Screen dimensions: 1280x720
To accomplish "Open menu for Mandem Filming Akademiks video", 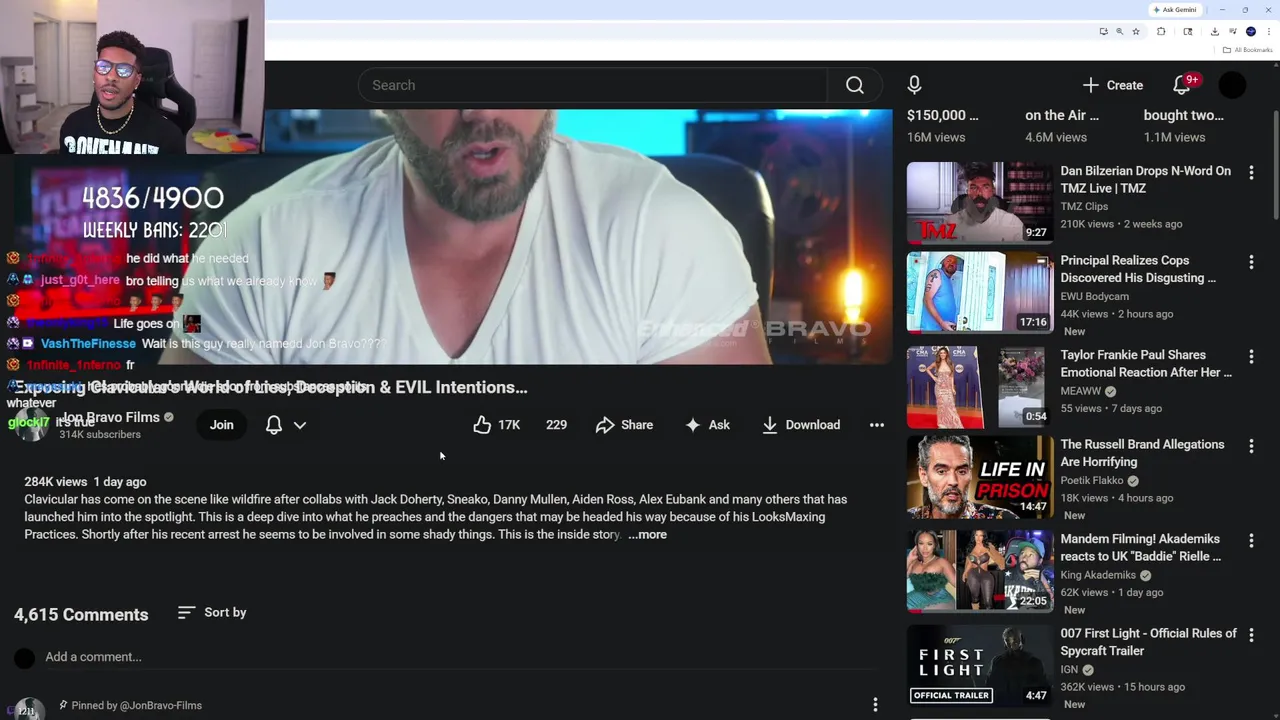I will click(1251, 540).
